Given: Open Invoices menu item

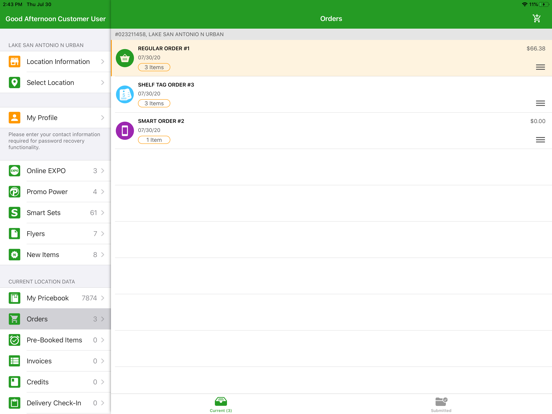Looking at the screenshot, I should [55, 361].
